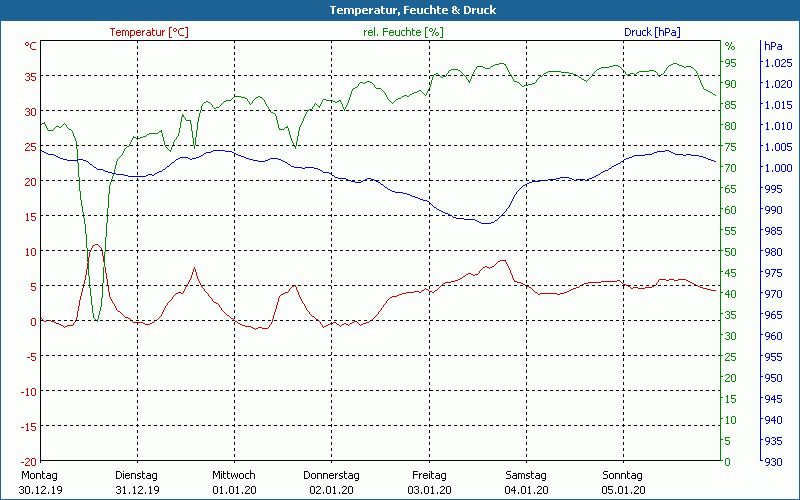The image size is (800, 500).
Task: Click the lowest point of green humidity curve
Action: pos(96,319)
